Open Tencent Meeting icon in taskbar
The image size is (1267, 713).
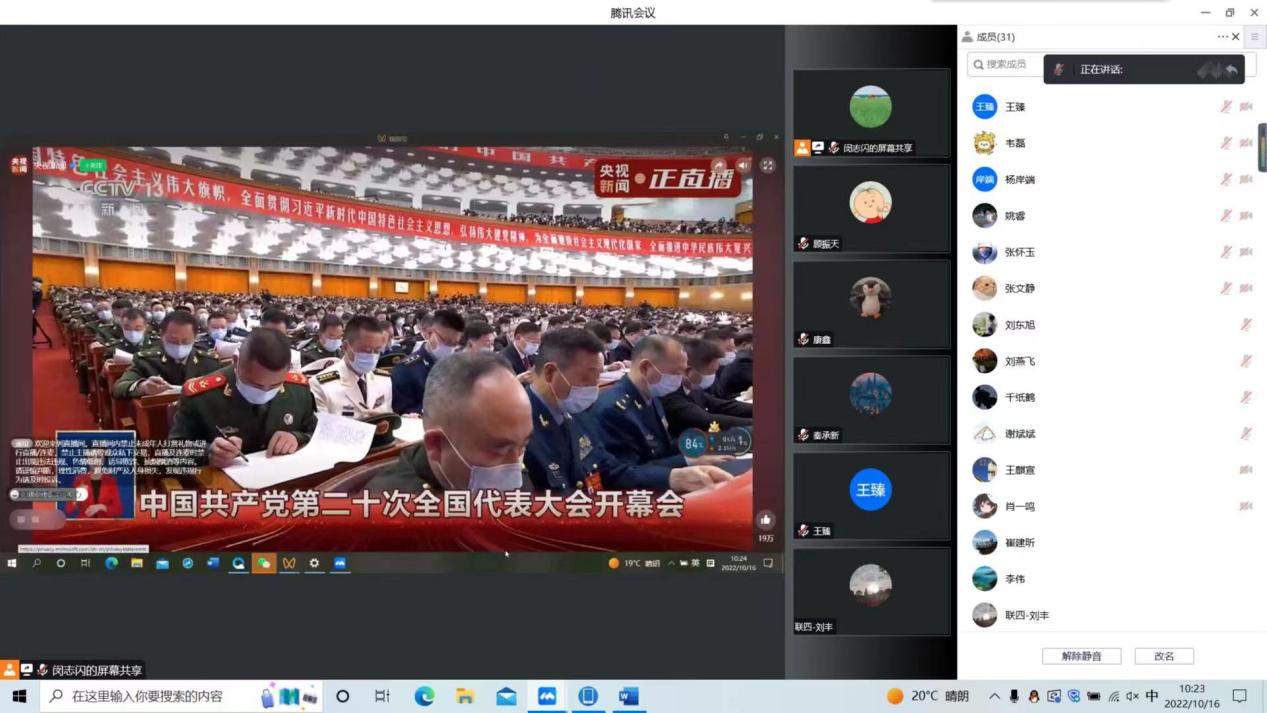pyautogui.click(x=547, y=696)
